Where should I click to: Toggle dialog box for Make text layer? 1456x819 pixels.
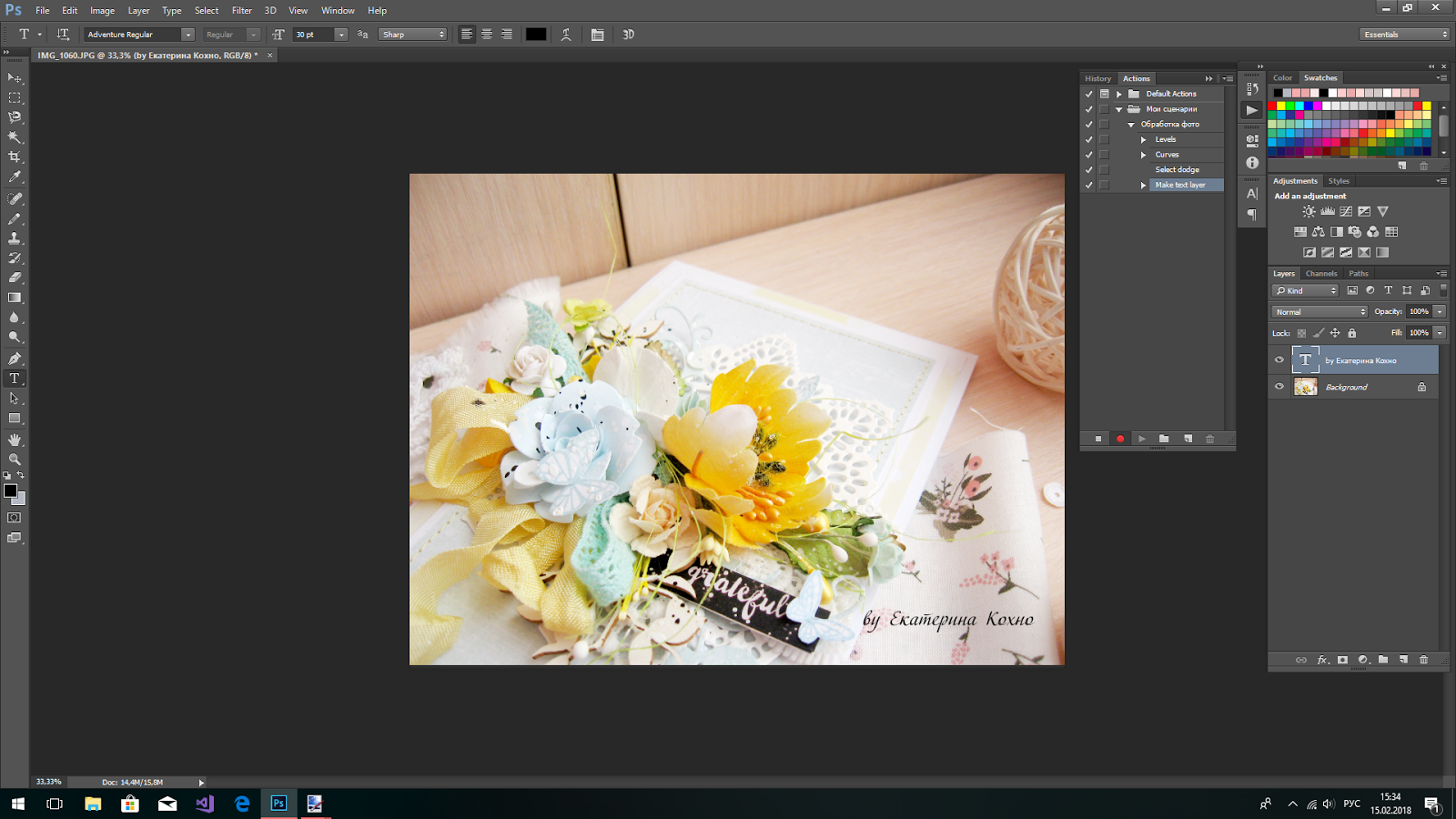[x=1105, y=185]
